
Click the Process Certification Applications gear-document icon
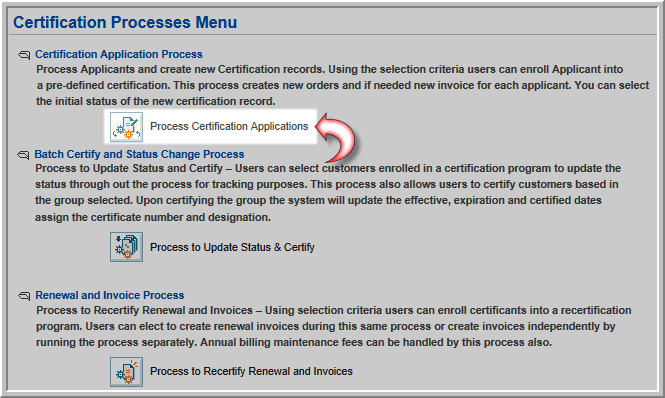[x=126, y=127]
